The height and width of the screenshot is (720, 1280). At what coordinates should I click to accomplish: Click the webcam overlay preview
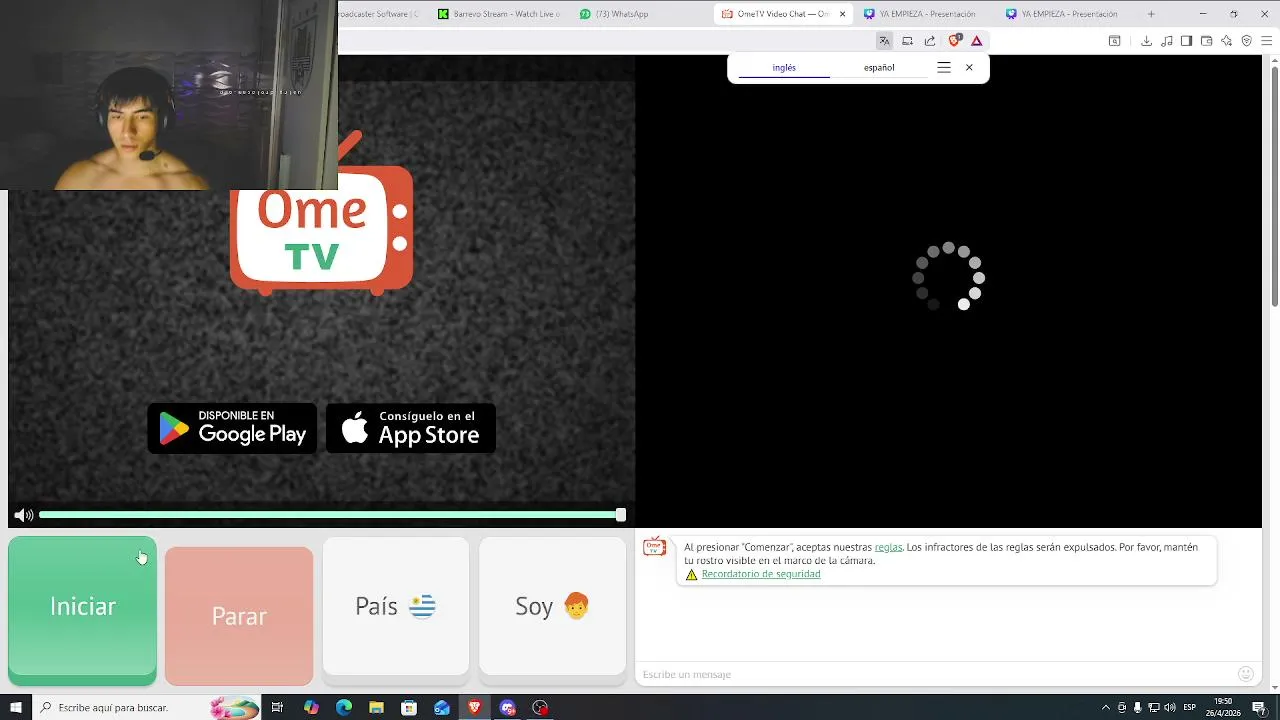(x=169, y=95)
